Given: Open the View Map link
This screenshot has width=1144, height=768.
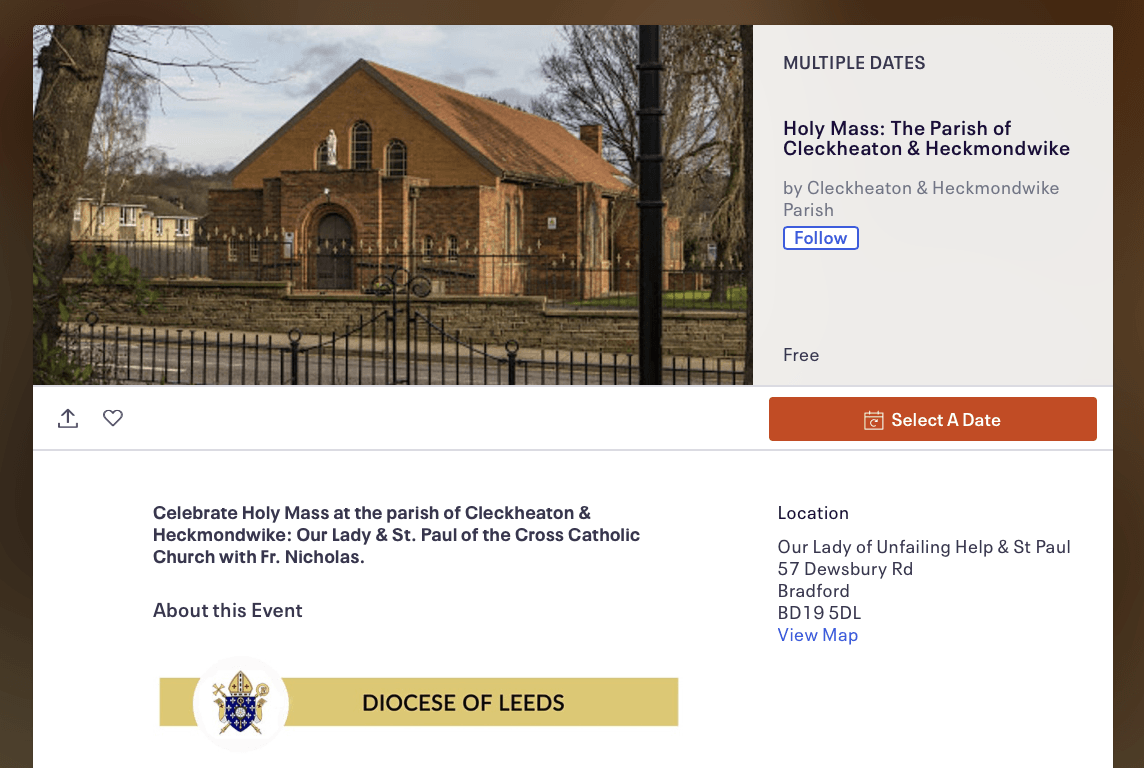Looking at the screenshot, I should (817, 635).
